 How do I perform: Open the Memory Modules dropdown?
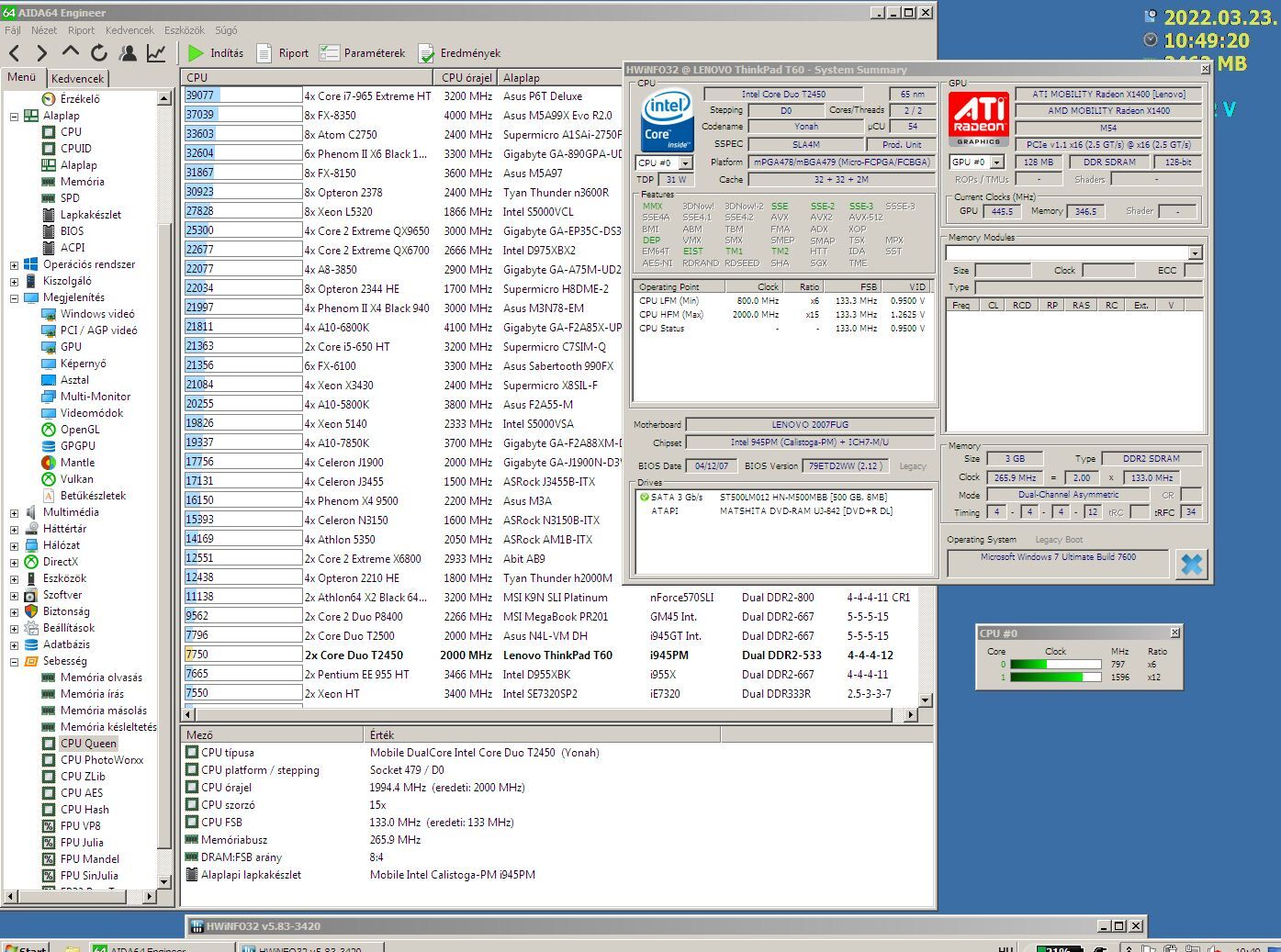pos(1195,253)
